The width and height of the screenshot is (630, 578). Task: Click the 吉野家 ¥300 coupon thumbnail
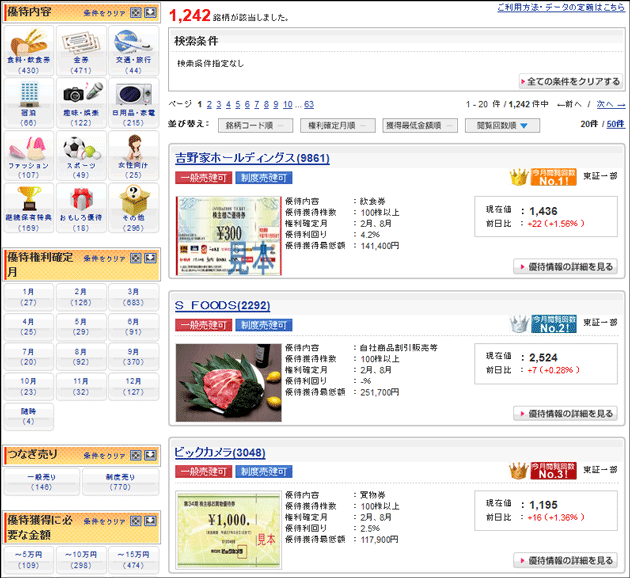click(x=229, y=236)
